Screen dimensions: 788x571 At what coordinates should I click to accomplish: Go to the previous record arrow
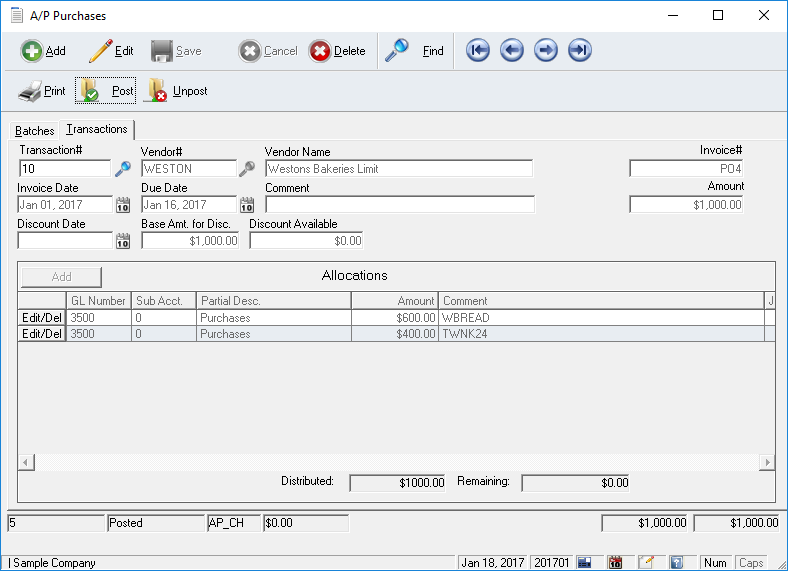tap(512, 51)
